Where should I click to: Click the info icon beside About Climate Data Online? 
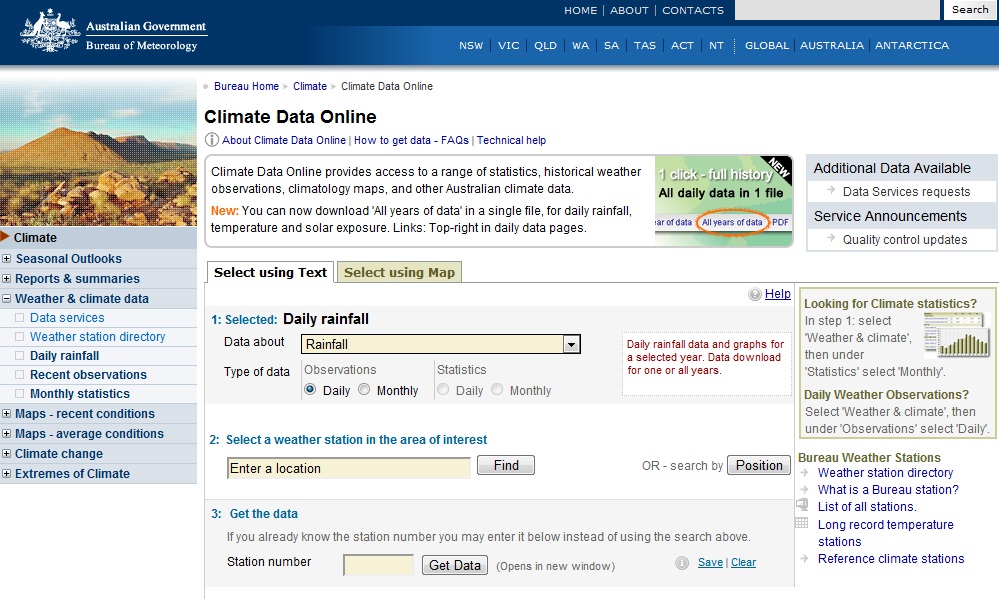point(212,140)
